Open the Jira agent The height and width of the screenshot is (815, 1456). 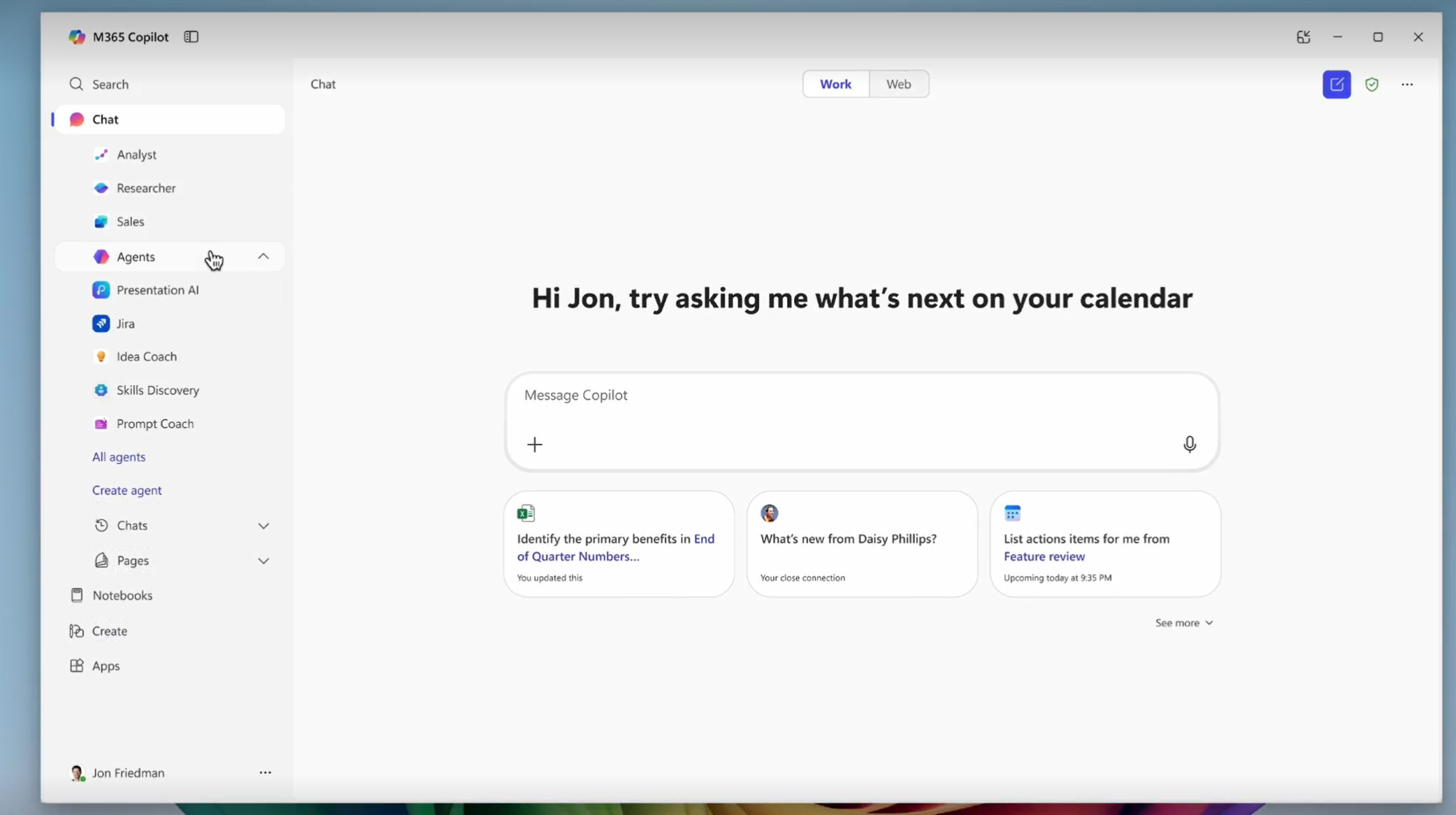(x=126, y=324)
